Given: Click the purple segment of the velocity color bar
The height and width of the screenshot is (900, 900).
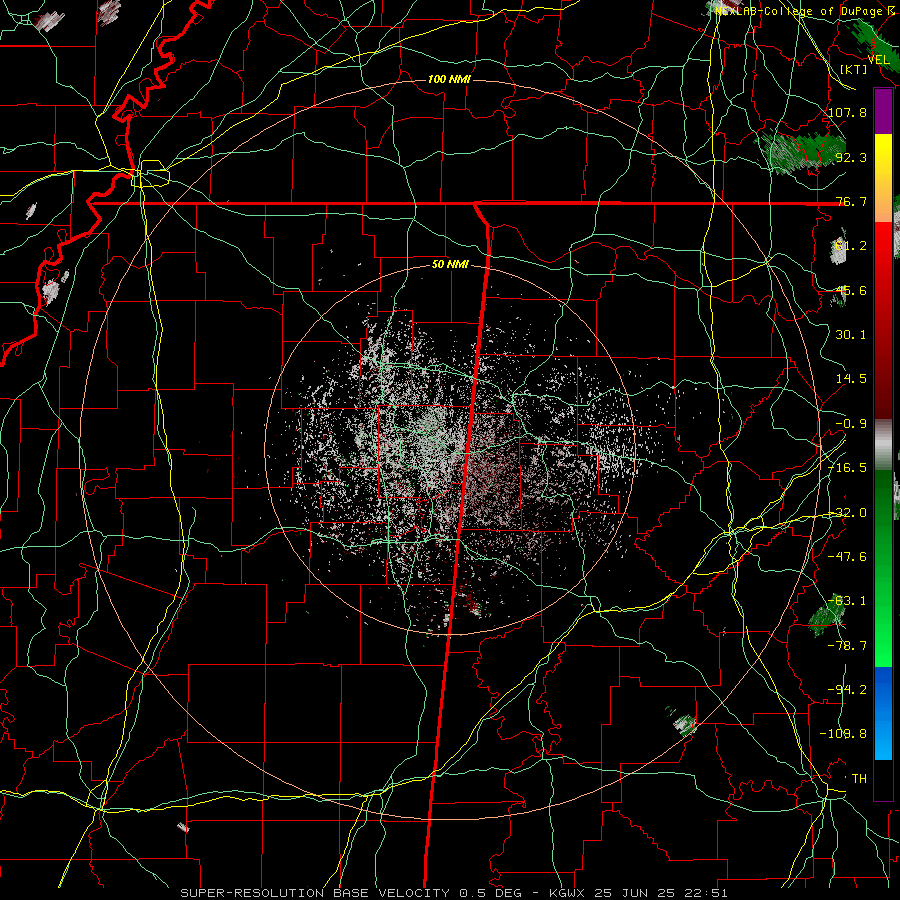Looking at the screenshot, I should 883,111.
